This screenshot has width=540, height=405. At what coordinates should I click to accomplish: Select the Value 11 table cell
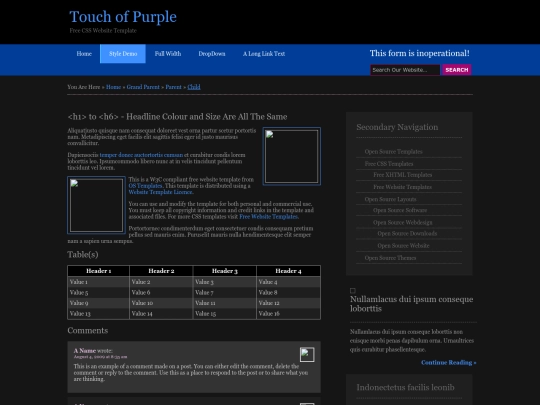(x=225, y=303)
